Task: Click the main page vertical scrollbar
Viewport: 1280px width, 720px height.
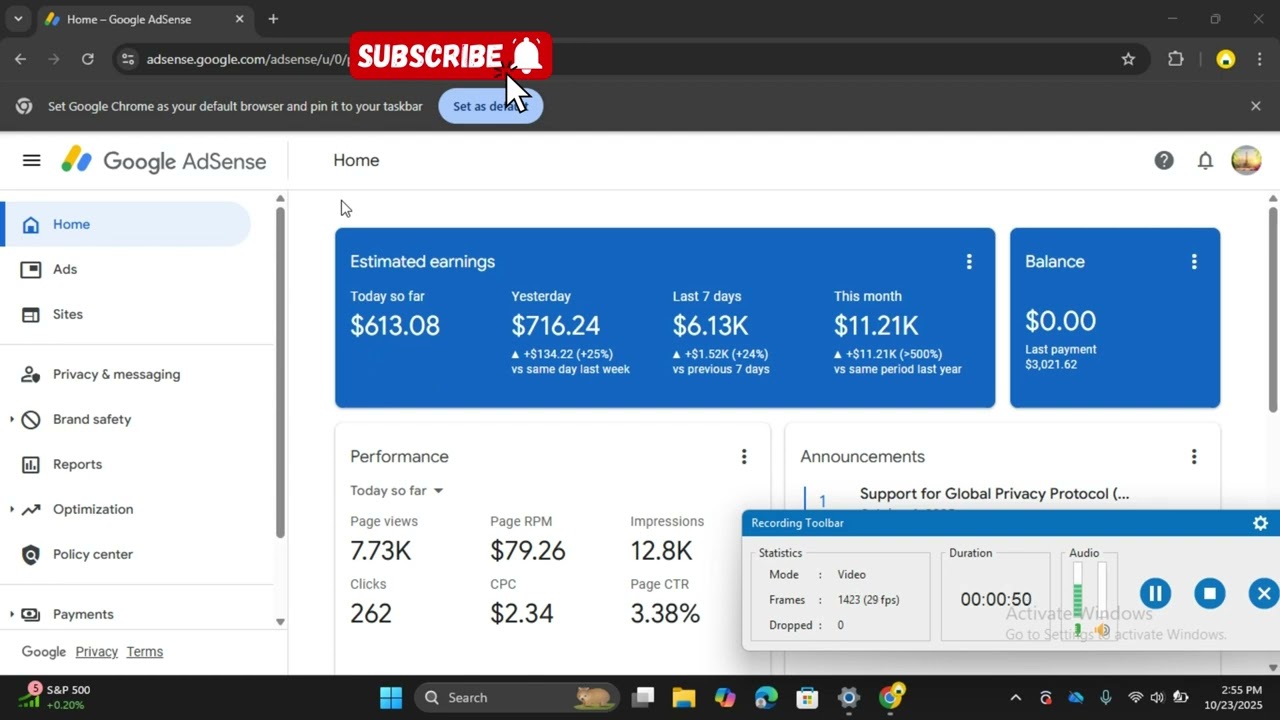Action: 1273,308
